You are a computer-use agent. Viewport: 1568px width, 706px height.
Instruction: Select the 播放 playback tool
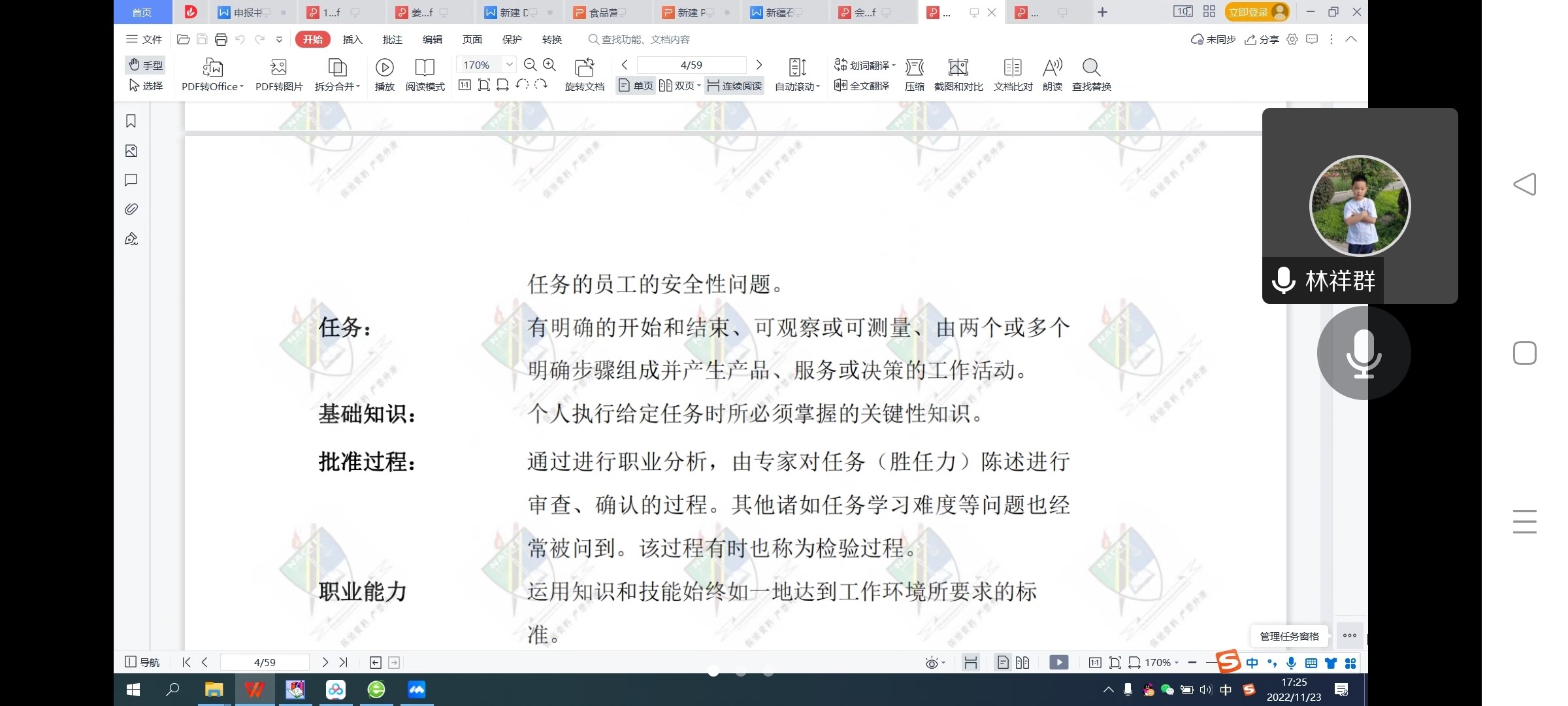point(385,74)
